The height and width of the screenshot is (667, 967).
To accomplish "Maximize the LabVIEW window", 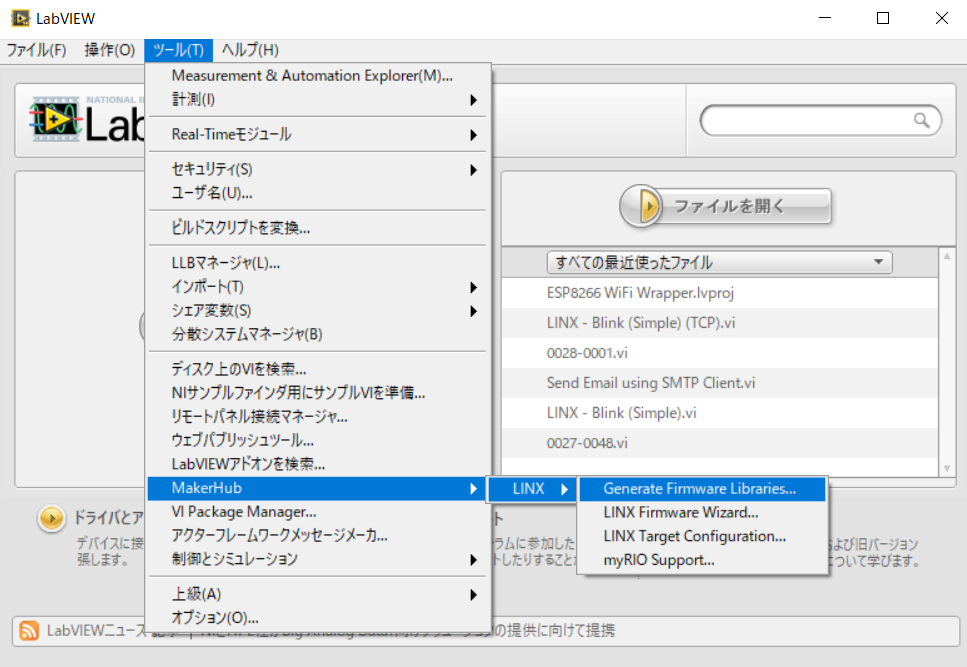I will tap(883, 18).
